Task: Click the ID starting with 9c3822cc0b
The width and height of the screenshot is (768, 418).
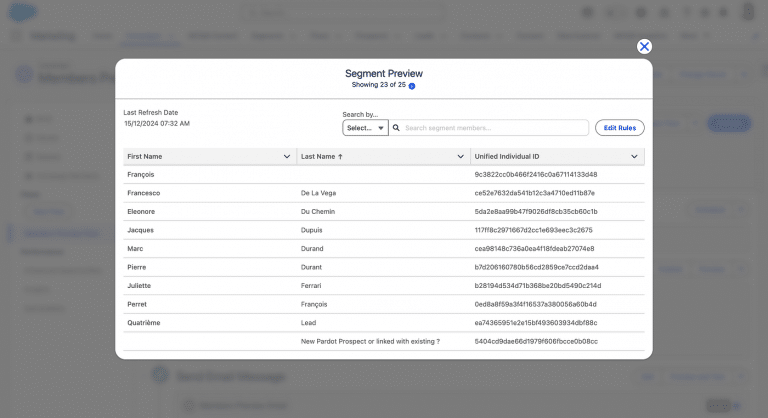Action: pyautogui.click(x=536, y=174)
